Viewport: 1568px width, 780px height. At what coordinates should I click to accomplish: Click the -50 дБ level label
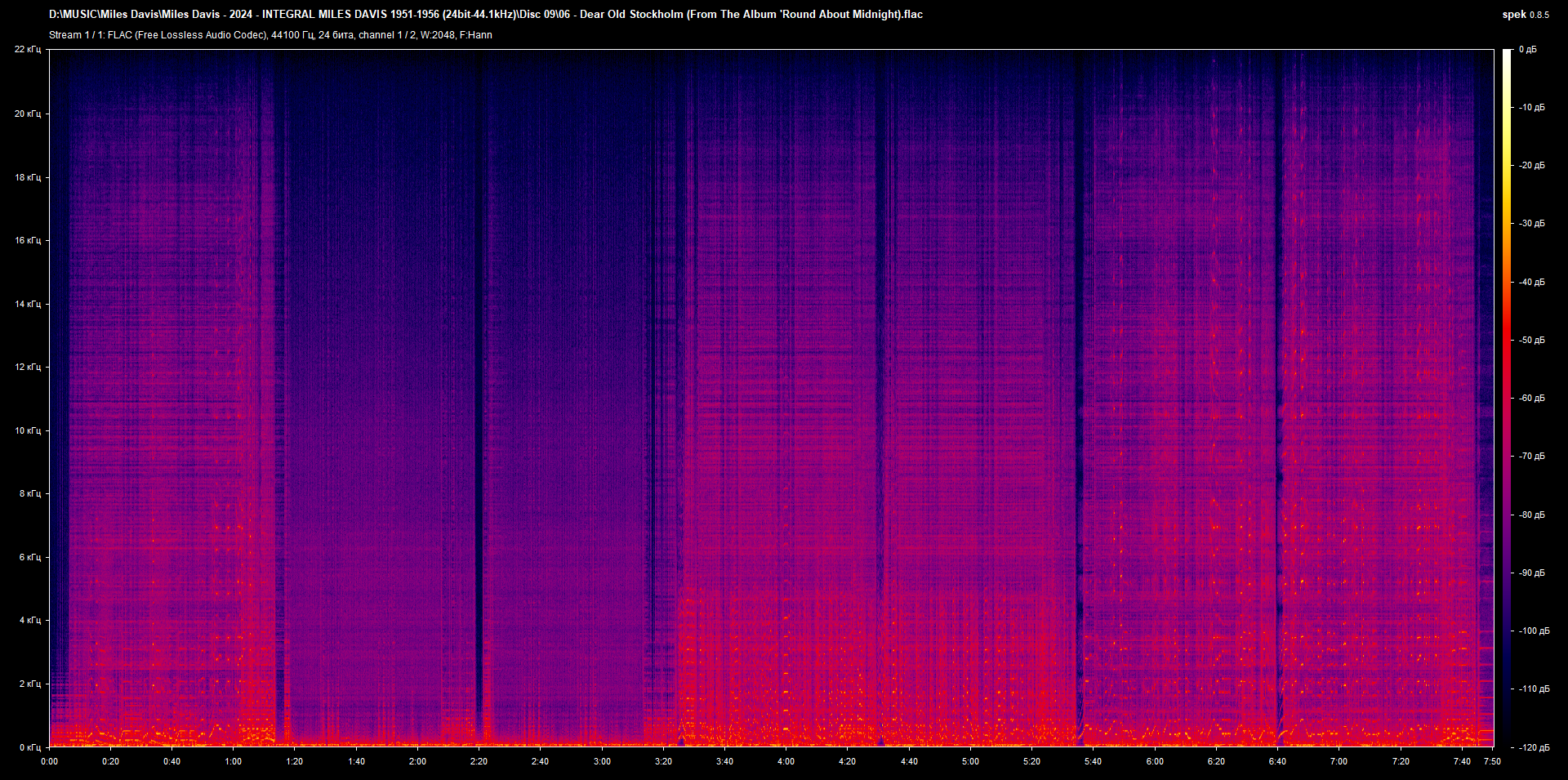tap(1532, 341)
